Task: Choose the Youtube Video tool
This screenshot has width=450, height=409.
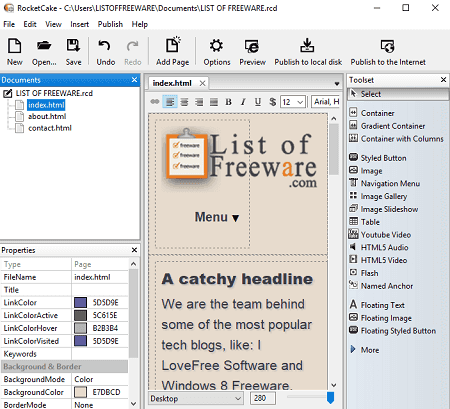Action: 380,235
